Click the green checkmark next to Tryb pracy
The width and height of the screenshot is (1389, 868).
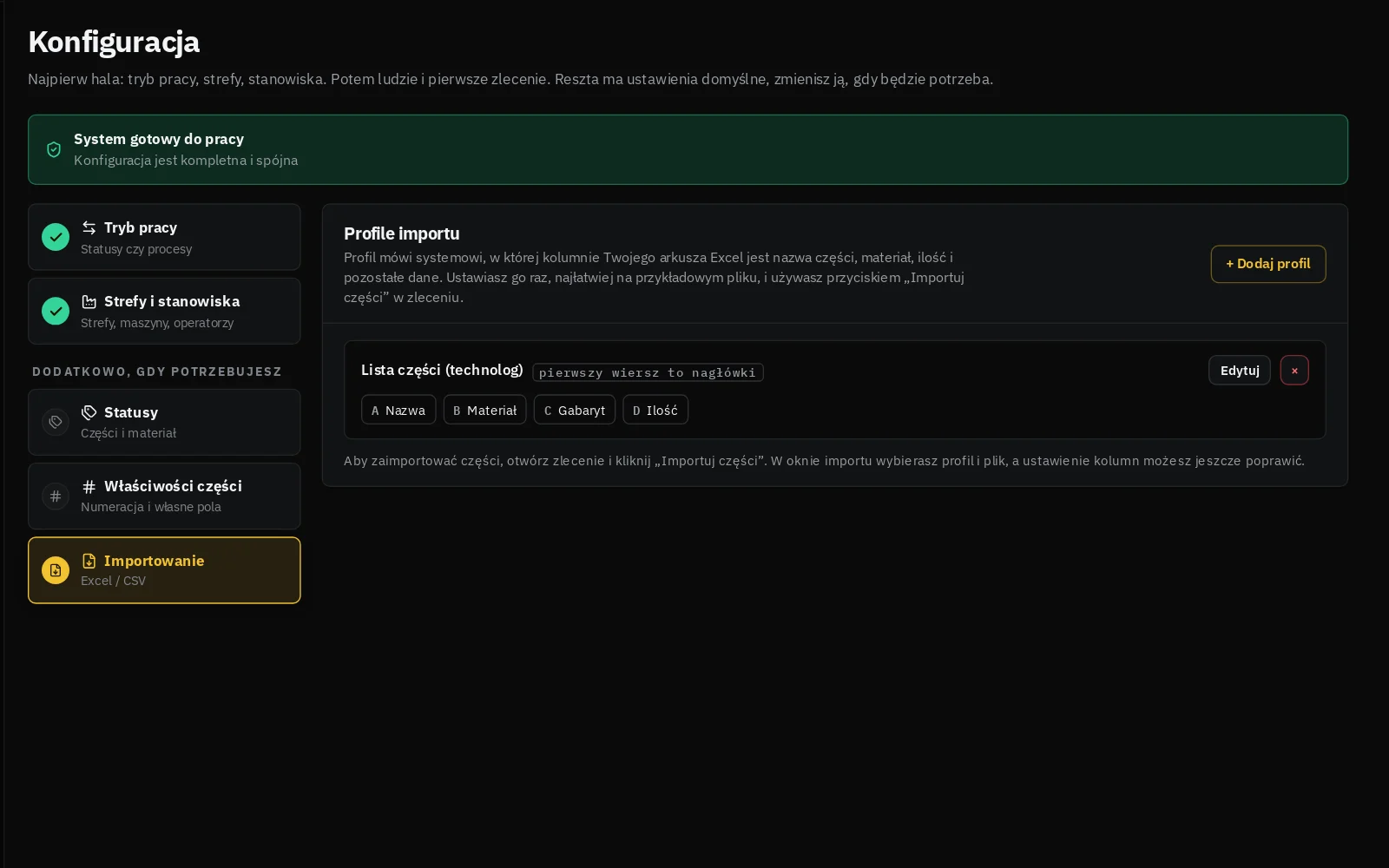click(x=56, y=237)
